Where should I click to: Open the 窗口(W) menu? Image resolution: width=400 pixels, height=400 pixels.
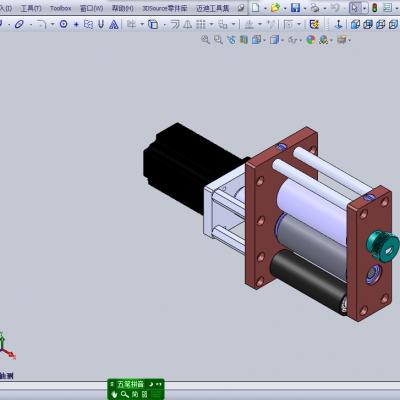point(92,8)
